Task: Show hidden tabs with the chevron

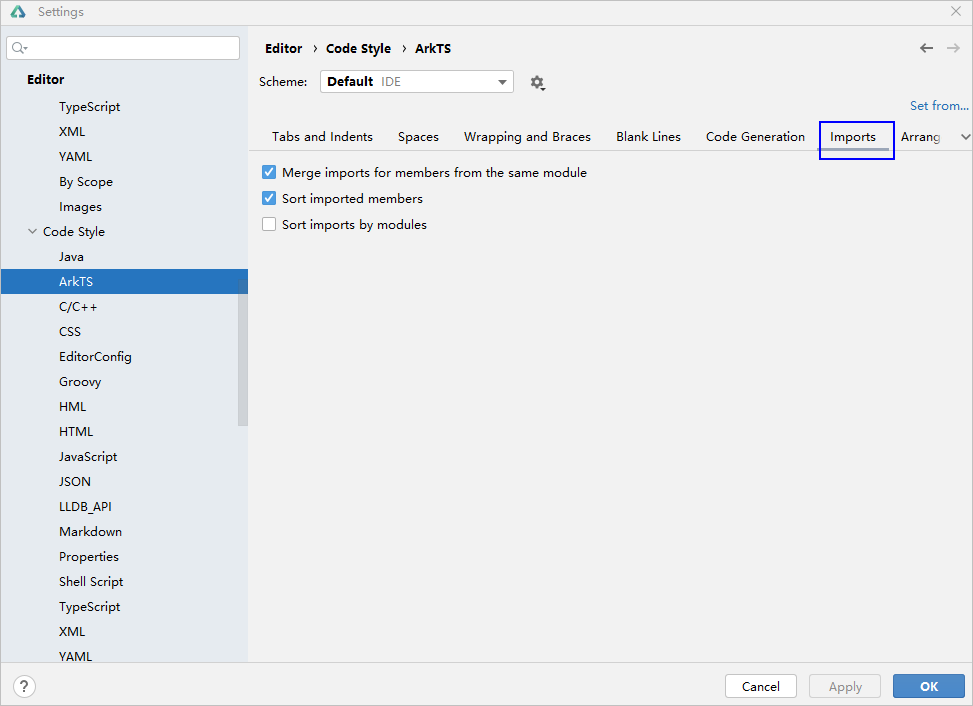Action: pyautogui.click(x=964, y=137)
